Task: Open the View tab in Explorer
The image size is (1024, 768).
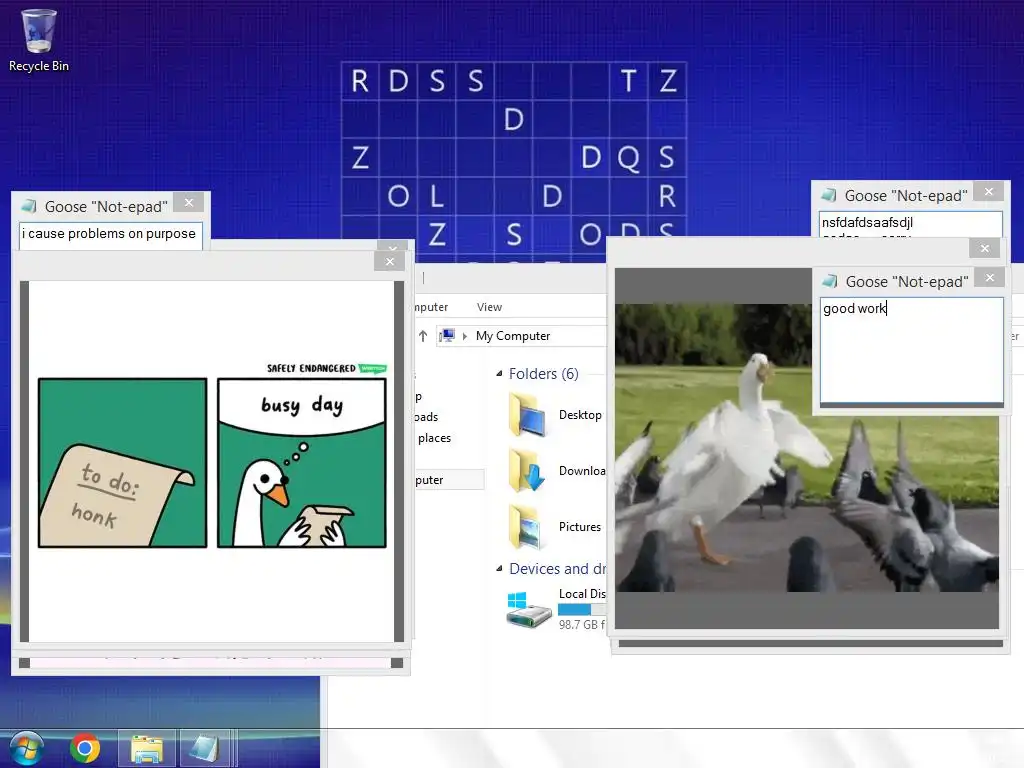Action: pyautogui.click(x=489, y=307)
